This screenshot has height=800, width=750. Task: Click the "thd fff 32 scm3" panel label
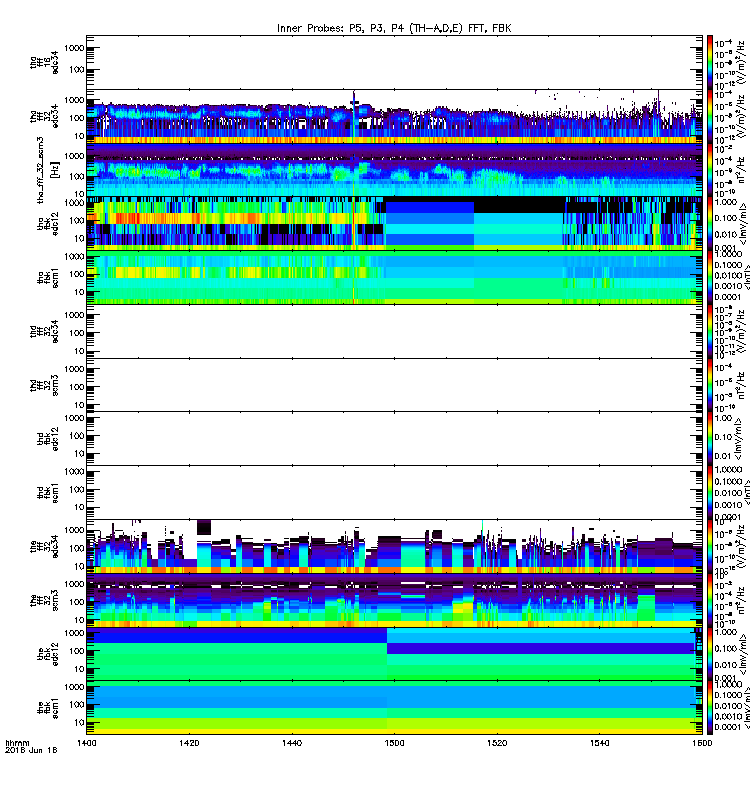44,385
